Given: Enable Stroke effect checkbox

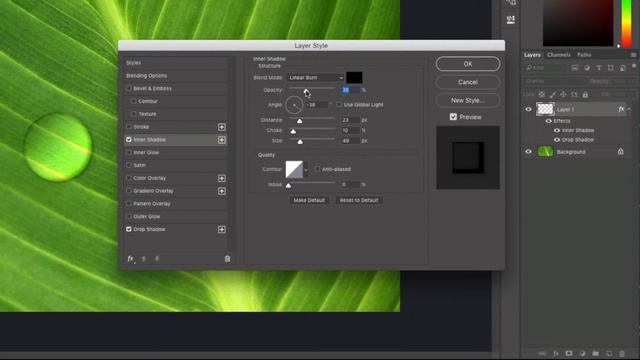Looking at the screenshot, I should point(129,127).
